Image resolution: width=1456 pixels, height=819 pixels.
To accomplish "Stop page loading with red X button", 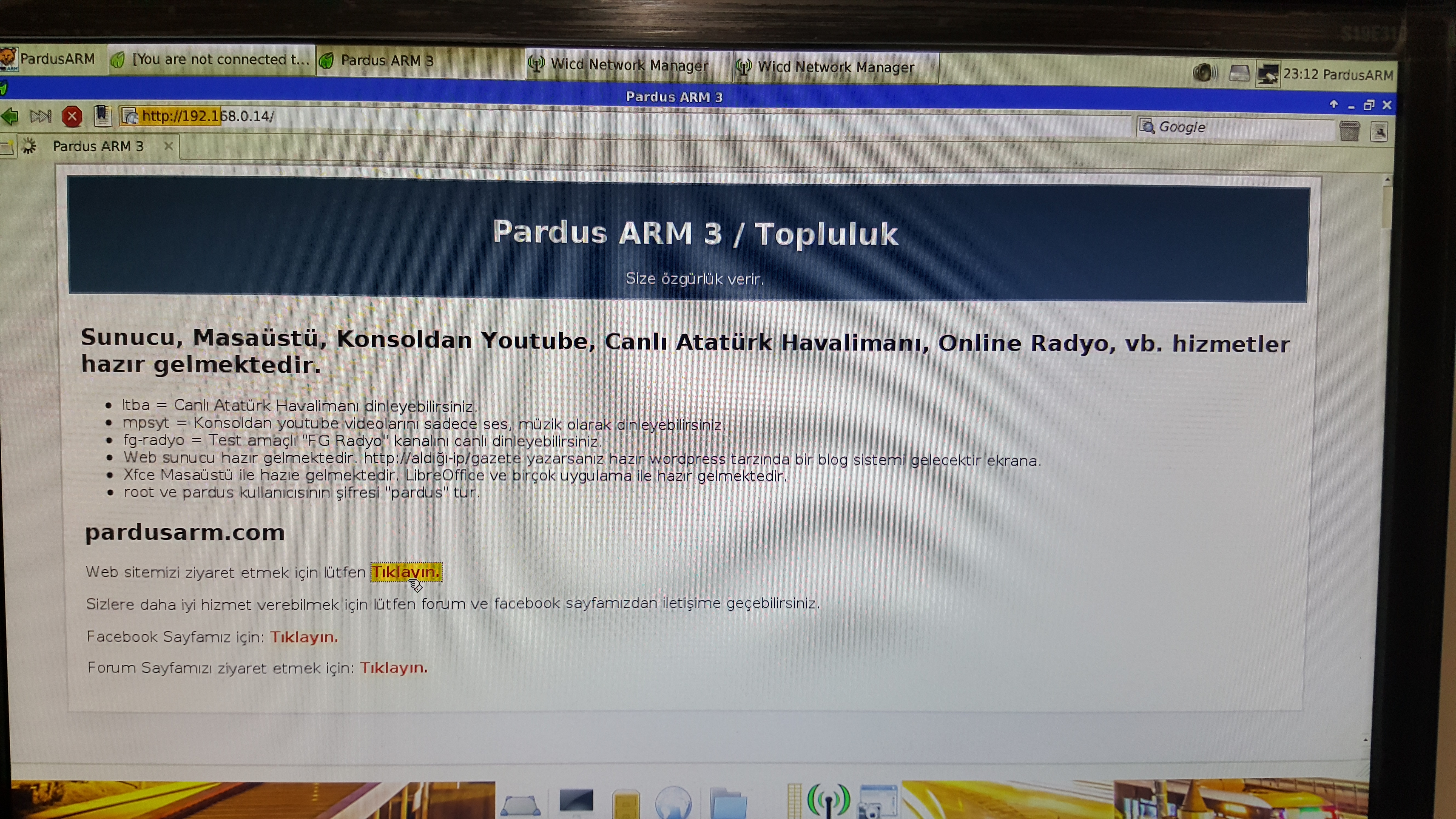I will click(x=72, y=116).
